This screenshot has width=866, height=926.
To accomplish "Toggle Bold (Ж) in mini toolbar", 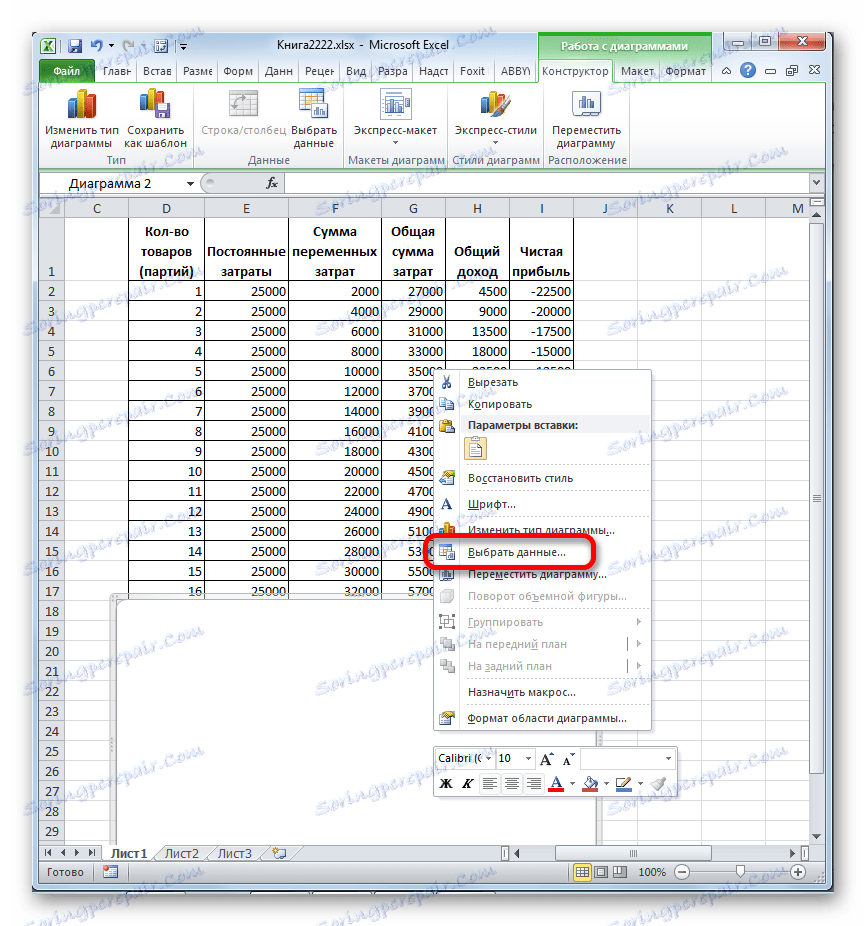I will click(446, 784).
